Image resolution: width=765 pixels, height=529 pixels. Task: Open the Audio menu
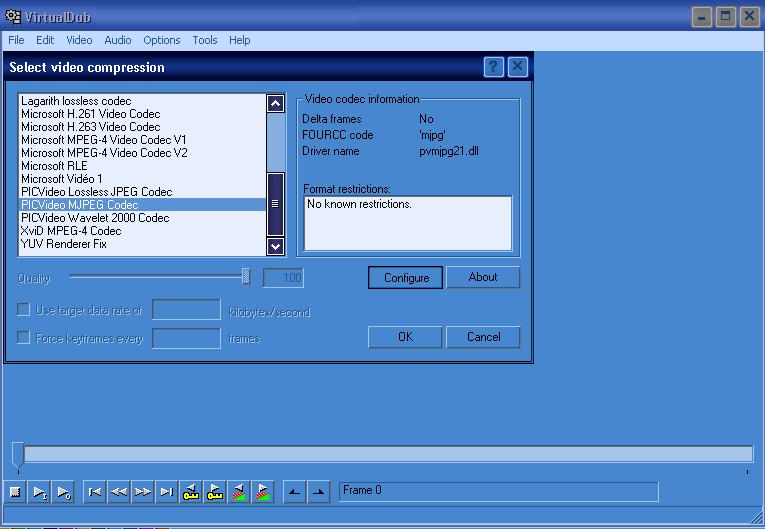pyautogui.click(x=118, y=40)
